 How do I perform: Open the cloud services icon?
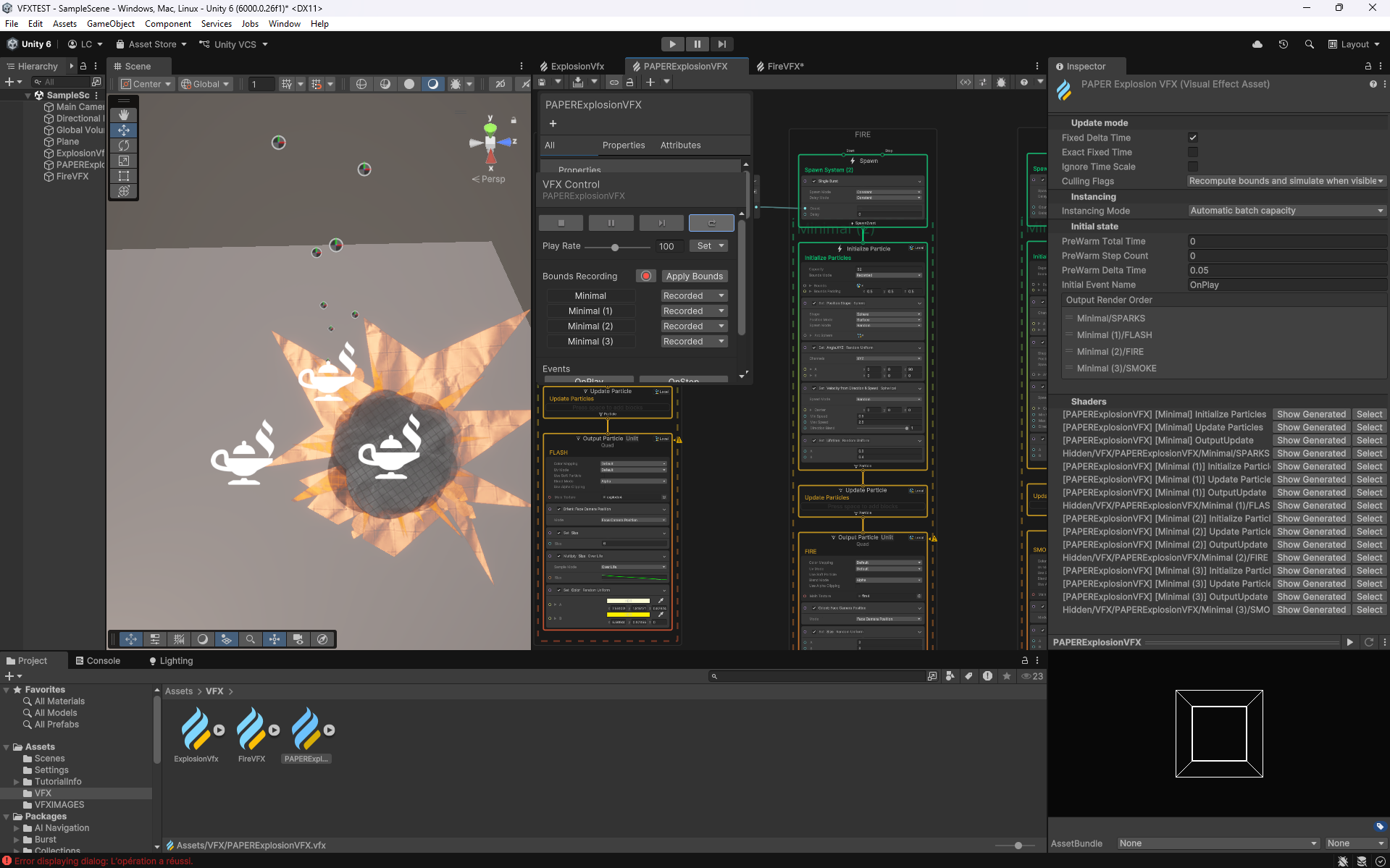pyautogui.click(x=1257, y=44)
